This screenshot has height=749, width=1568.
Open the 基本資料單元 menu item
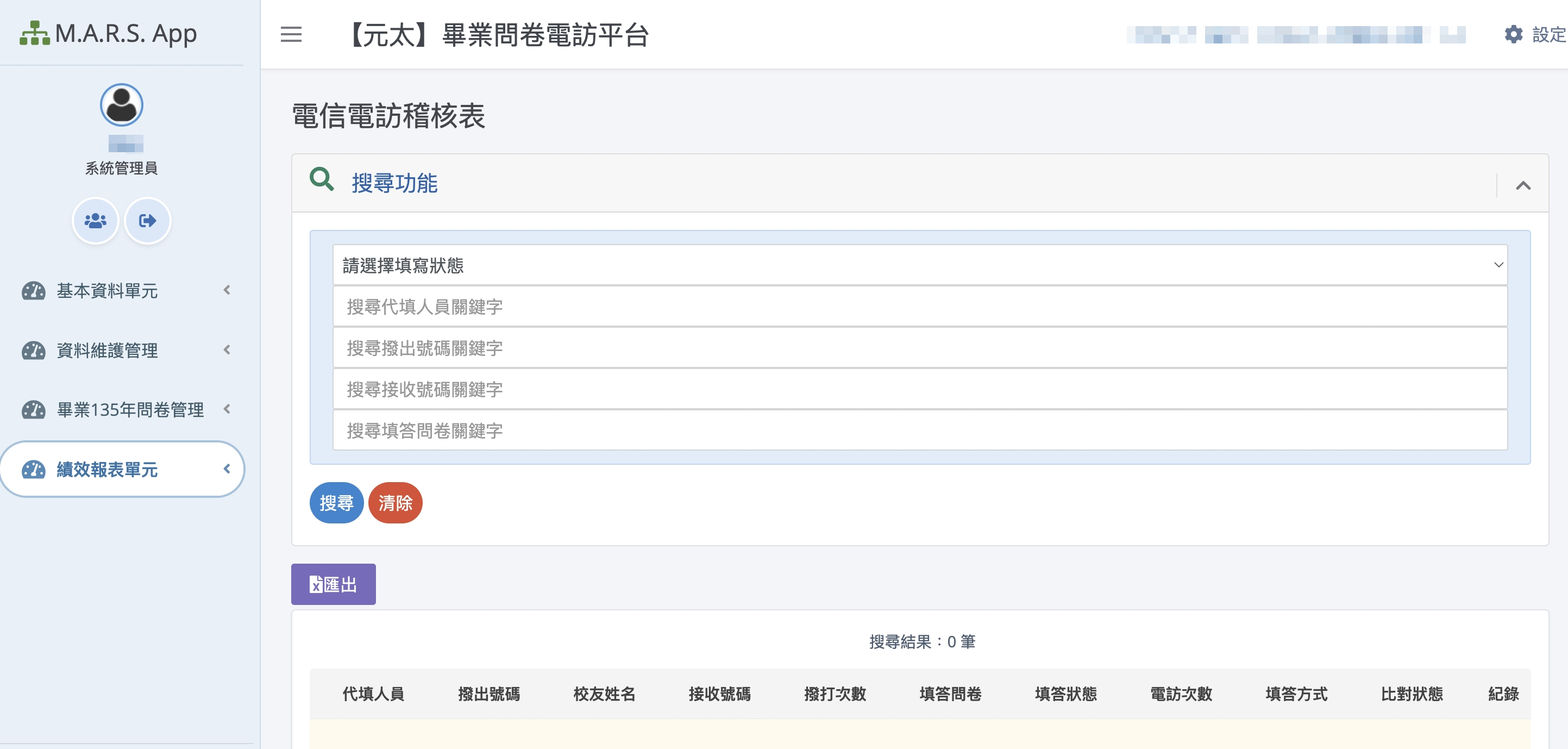[x=122, y=291]
